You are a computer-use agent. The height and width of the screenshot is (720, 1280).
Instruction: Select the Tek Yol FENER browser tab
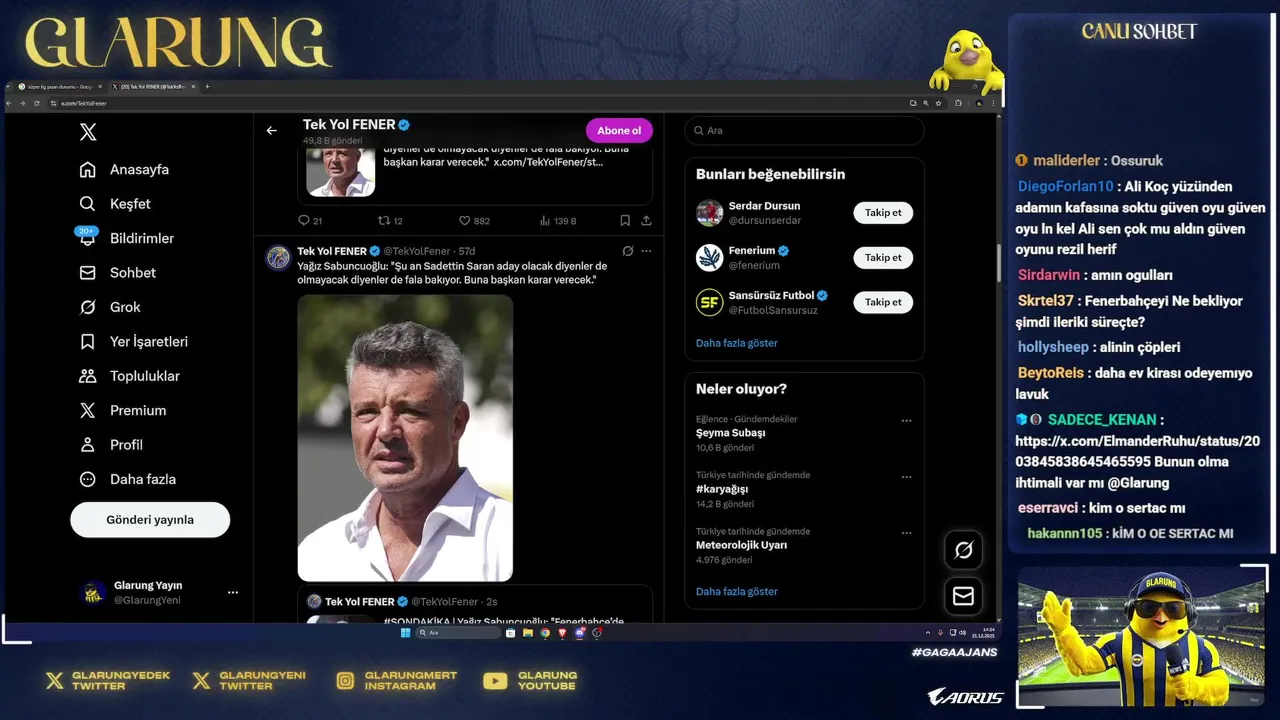pos(153,87)
